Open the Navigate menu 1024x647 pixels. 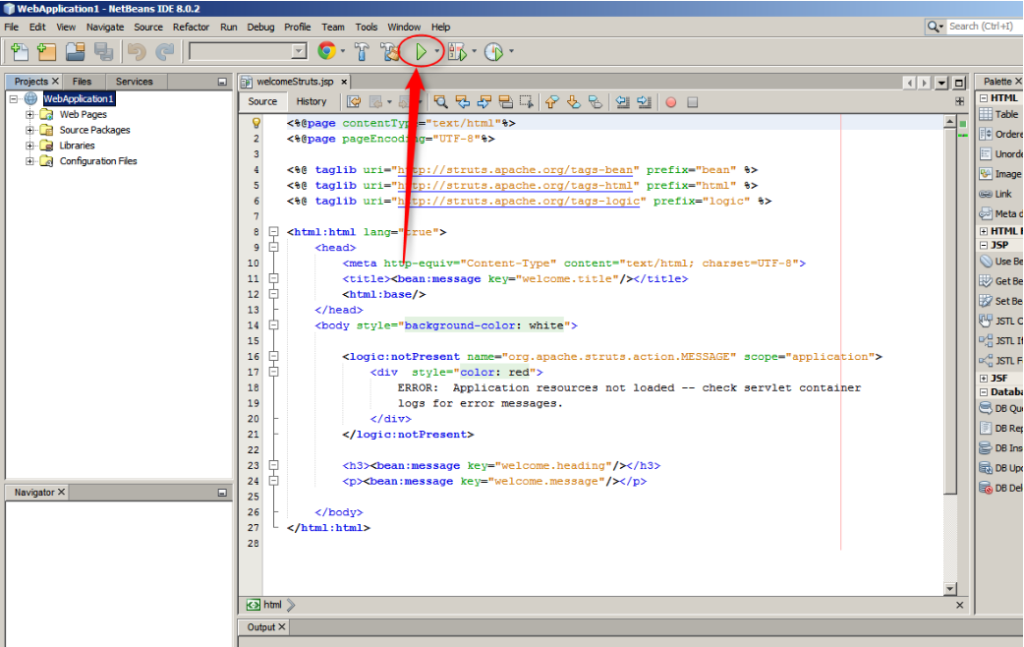click(105, 27)
